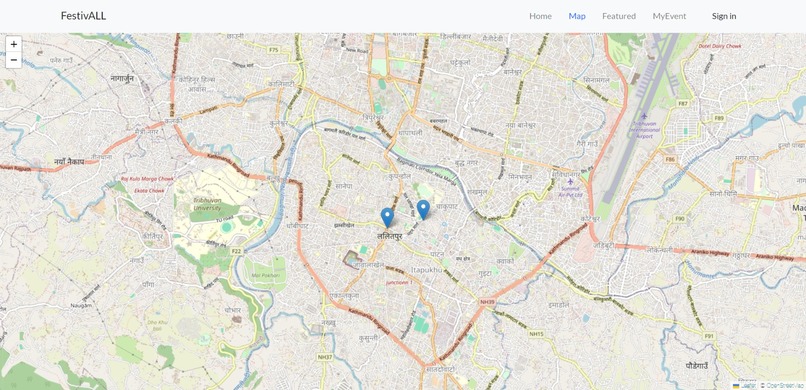Viewport: 806px width, 390px height.
Task: Click the F87 road shield
Action: click(683, 104)
